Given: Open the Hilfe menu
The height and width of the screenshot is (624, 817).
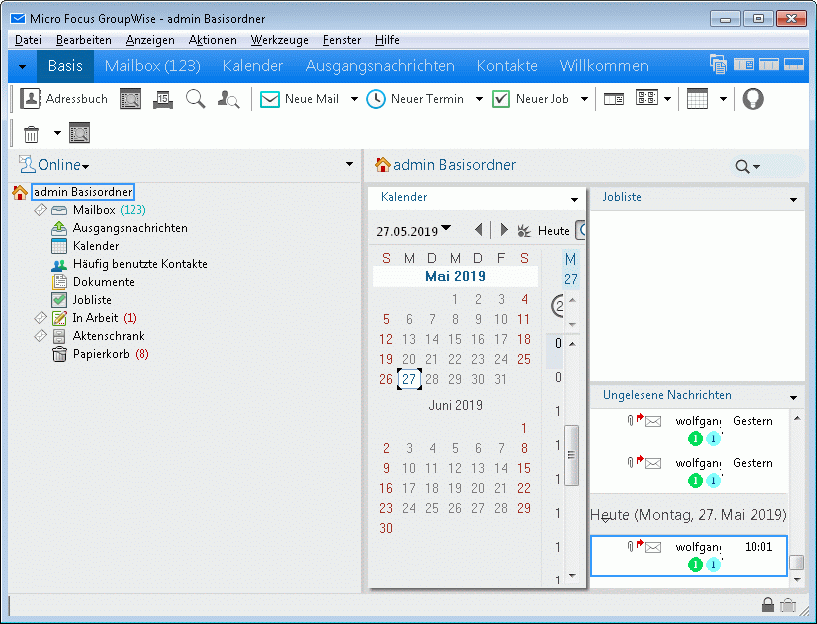Looking at the screenshot, I should pyautogui.click(x=387, y=40).
